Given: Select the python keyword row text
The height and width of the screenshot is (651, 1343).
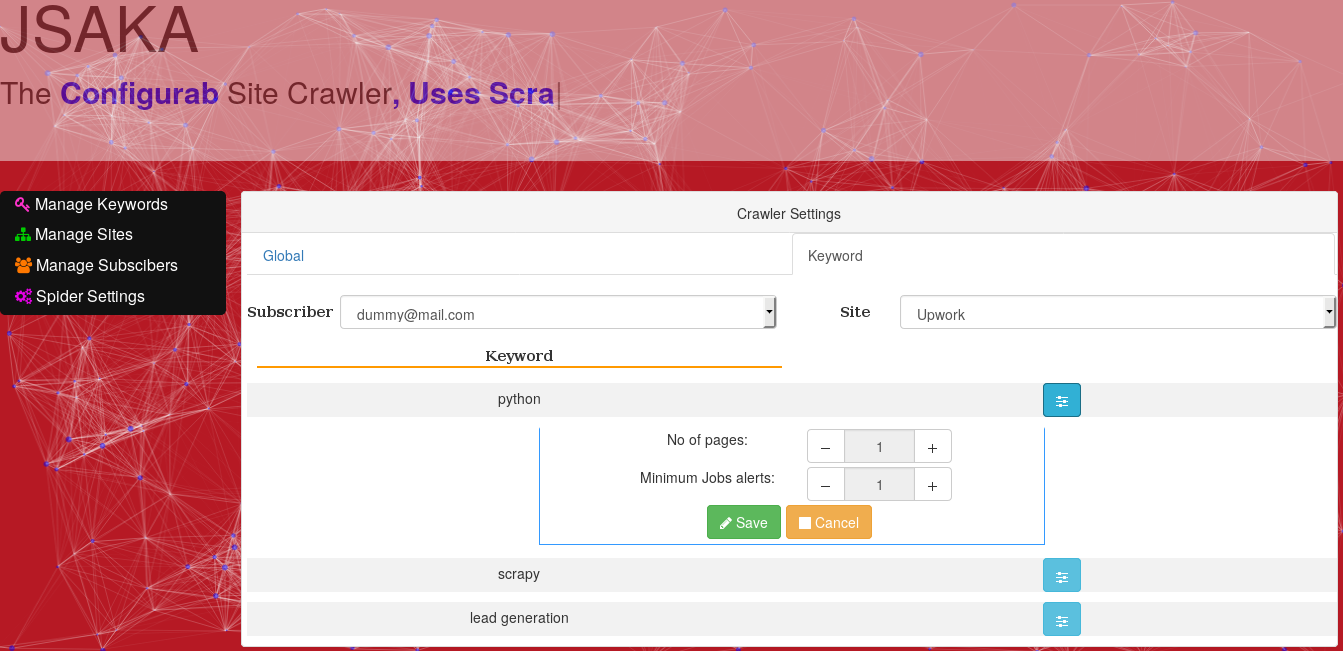Looking at the screenshot, I should [x=519, y=399].
